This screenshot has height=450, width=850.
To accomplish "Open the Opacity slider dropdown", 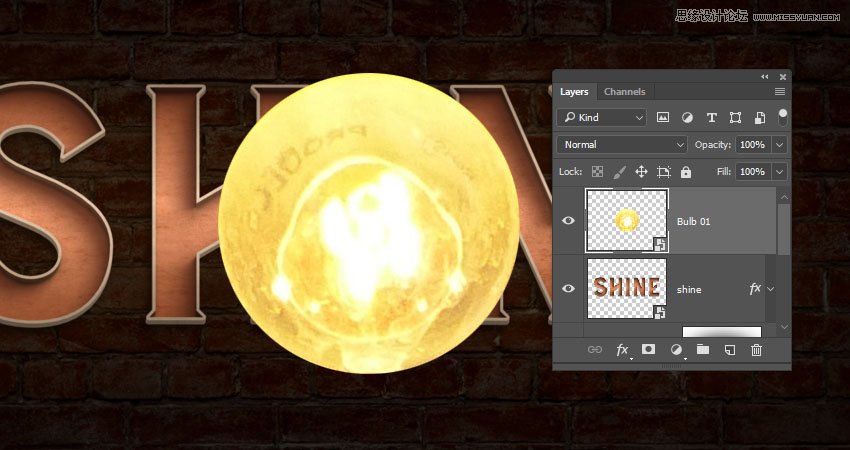I will 780,145.
